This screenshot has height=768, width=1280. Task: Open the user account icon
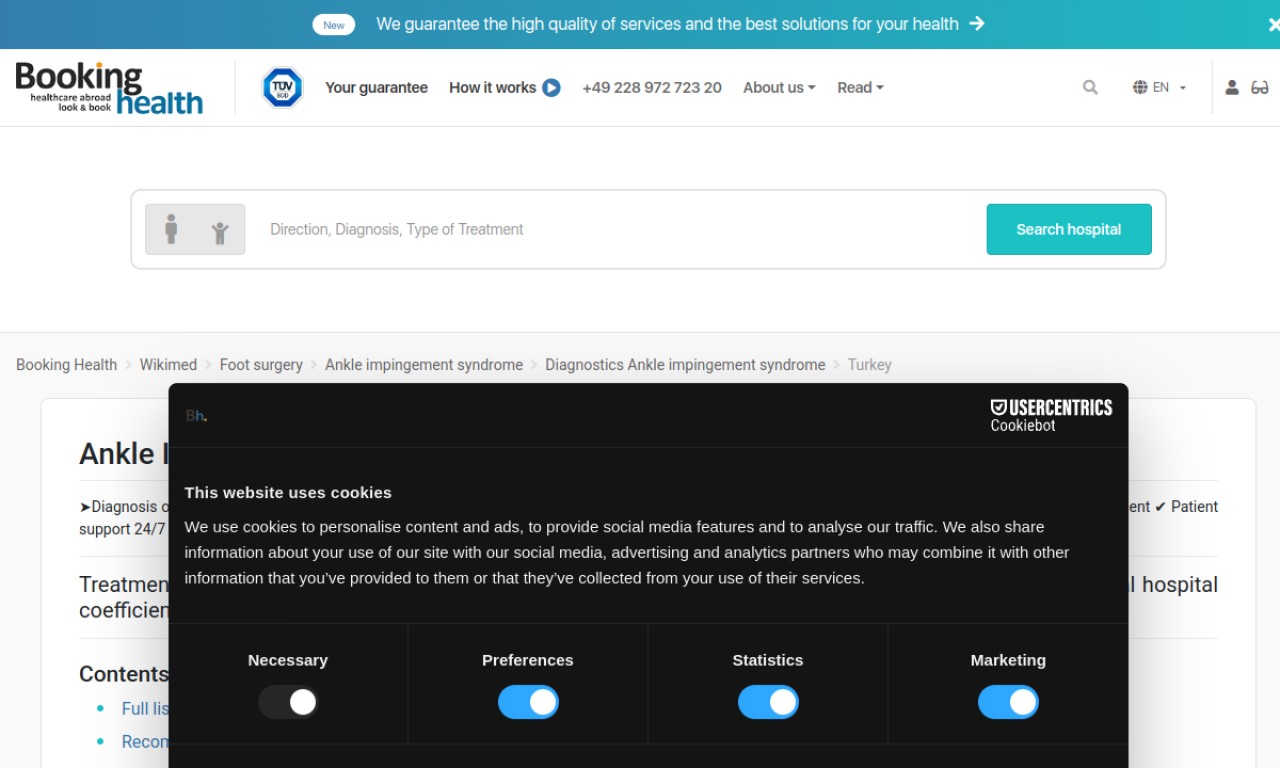1232,88
